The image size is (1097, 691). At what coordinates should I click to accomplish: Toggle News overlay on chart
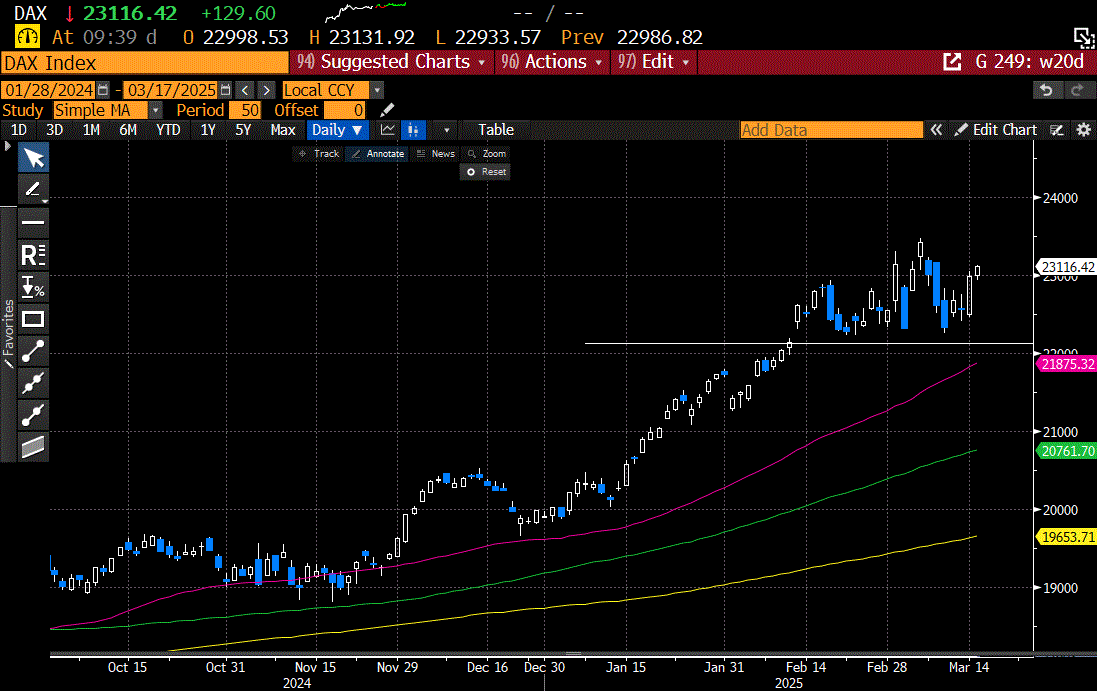pyautogui.click(x=435, y=154)
